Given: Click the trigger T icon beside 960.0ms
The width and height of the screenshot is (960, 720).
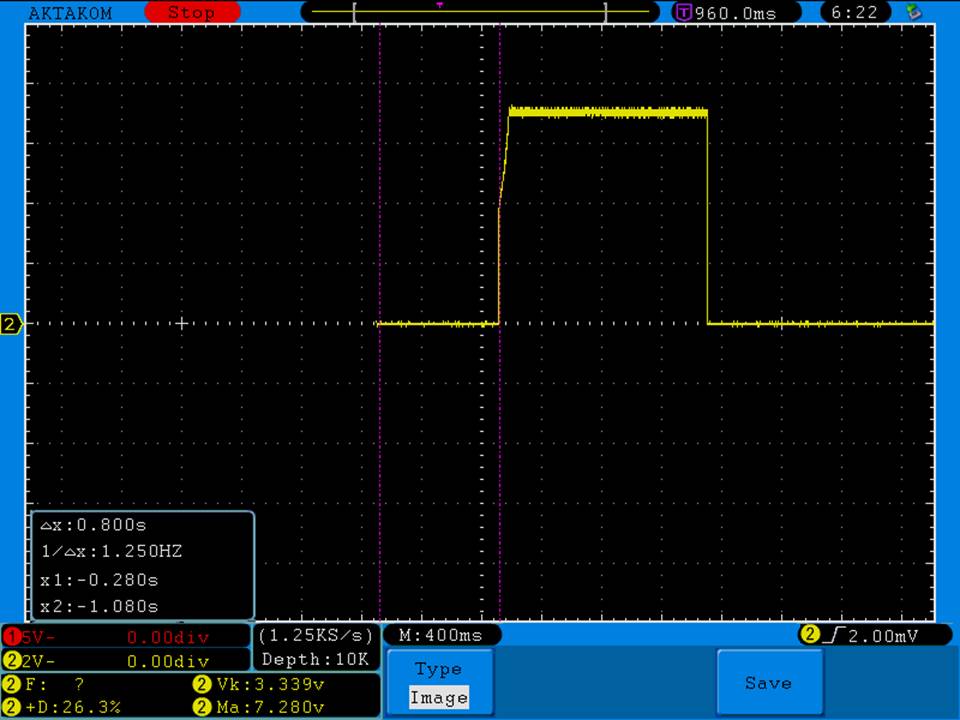Looking at the screenshot, I should (684, 13).
